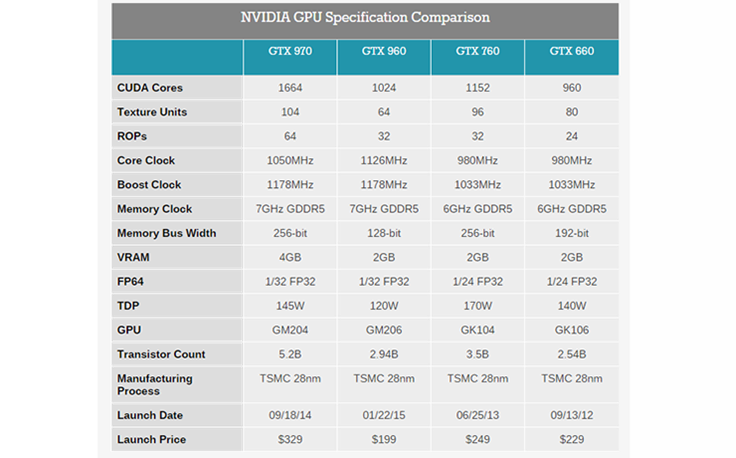
Task: Select the 140W TDP cell
Action: [572, 306]
